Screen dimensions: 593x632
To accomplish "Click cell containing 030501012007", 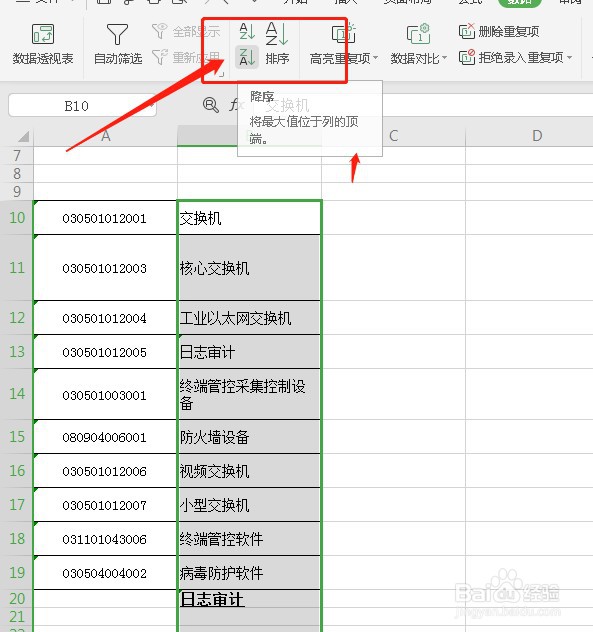I will point(105,505).
